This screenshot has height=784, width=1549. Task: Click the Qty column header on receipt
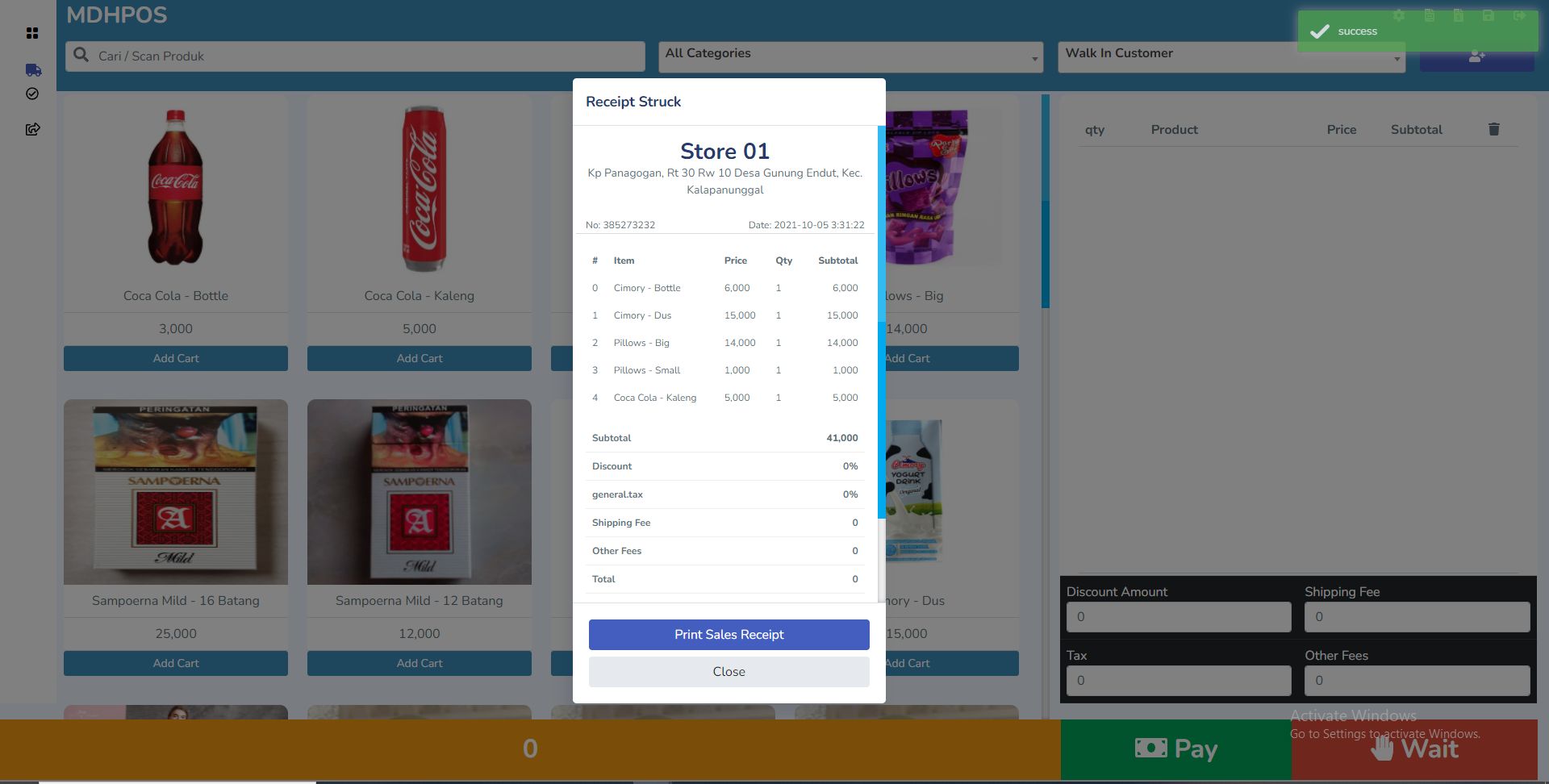(784, 261)
